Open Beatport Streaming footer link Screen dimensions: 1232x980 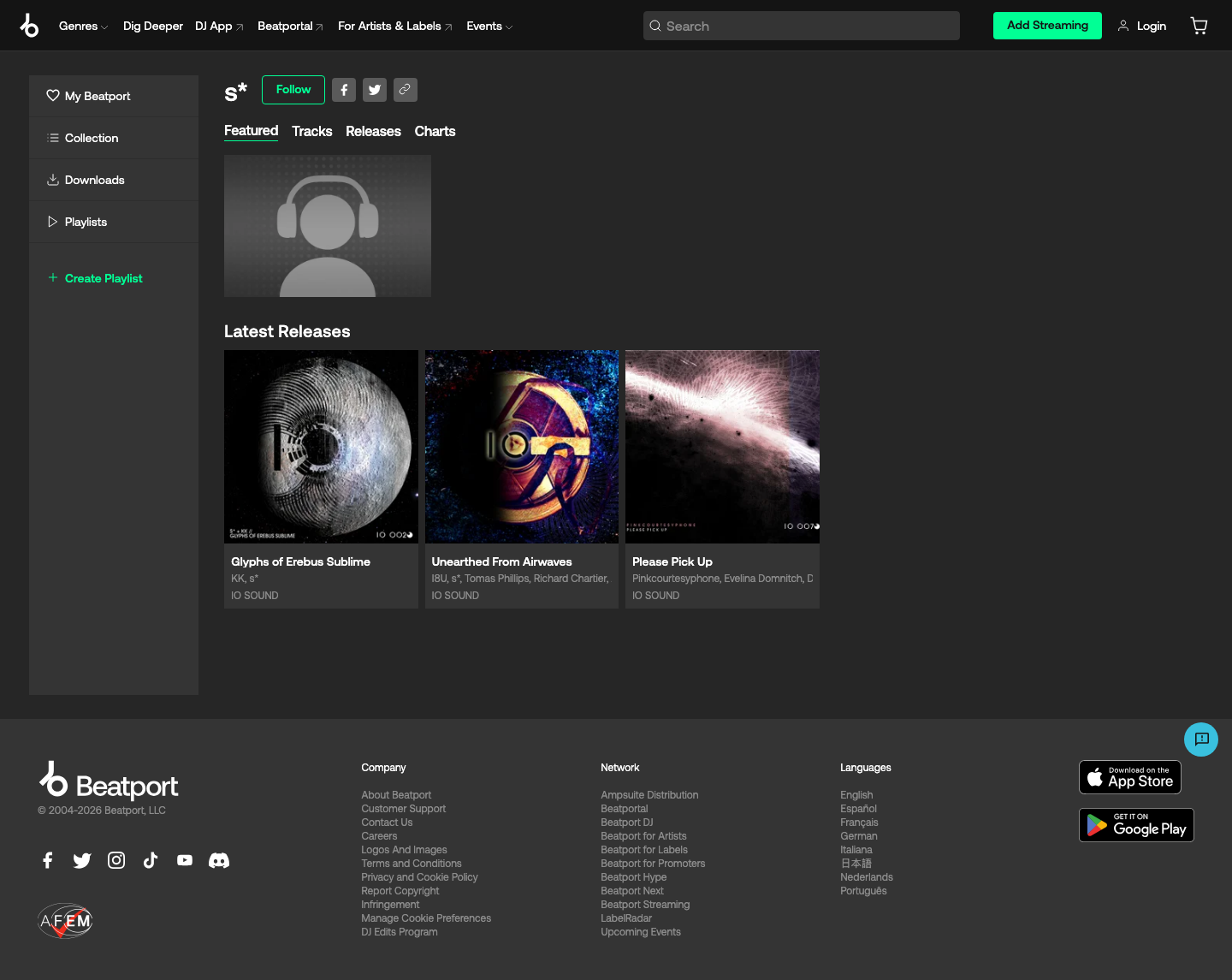click(645, 905)
